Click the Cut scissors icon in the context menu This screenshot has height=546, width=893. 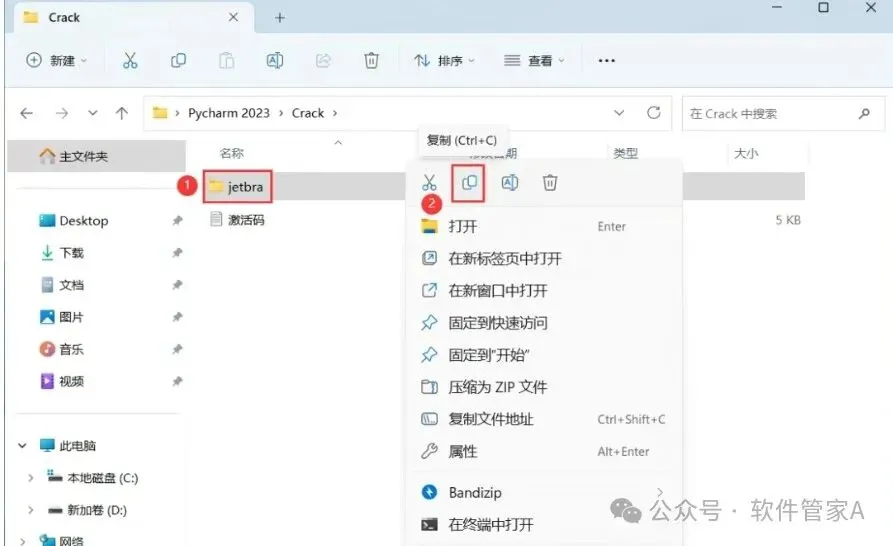coord(429,183)
